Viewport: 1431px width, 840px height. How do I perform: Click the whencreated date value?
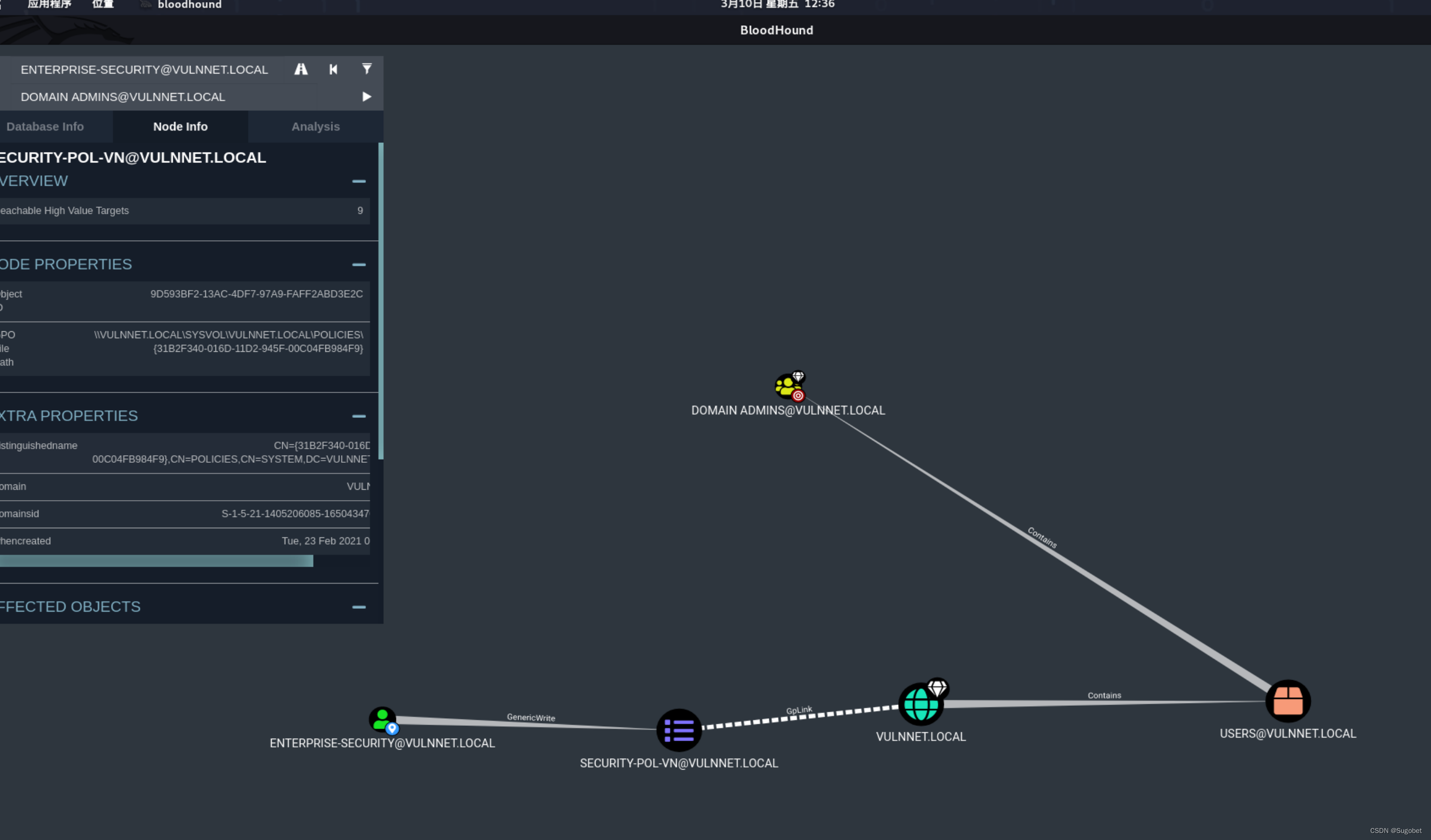[325, 541]
